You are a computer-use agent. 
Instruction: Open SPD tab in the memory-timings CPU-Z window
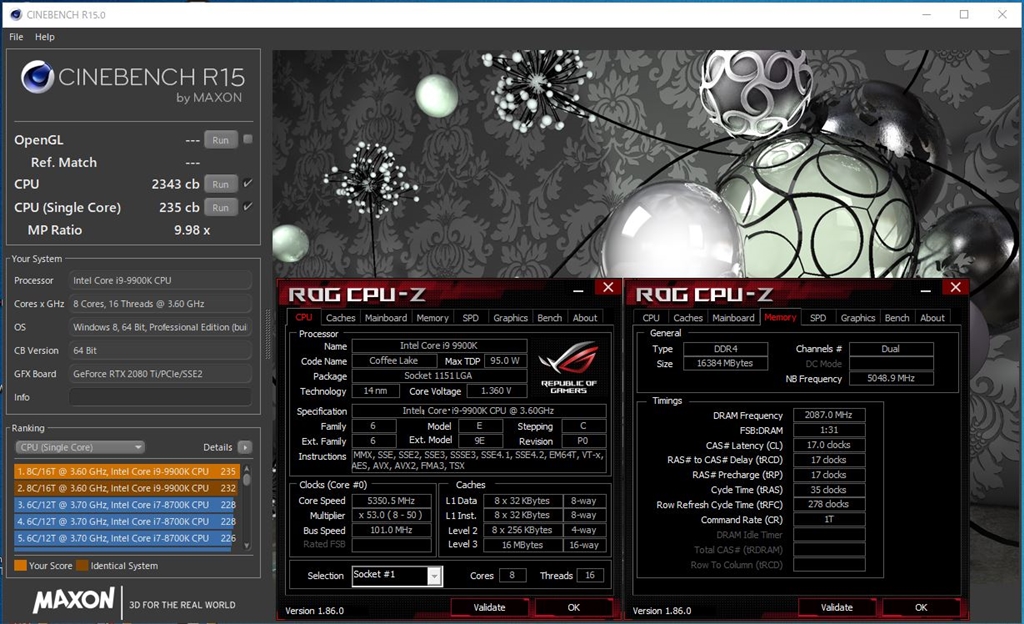[x=818, y=318]
